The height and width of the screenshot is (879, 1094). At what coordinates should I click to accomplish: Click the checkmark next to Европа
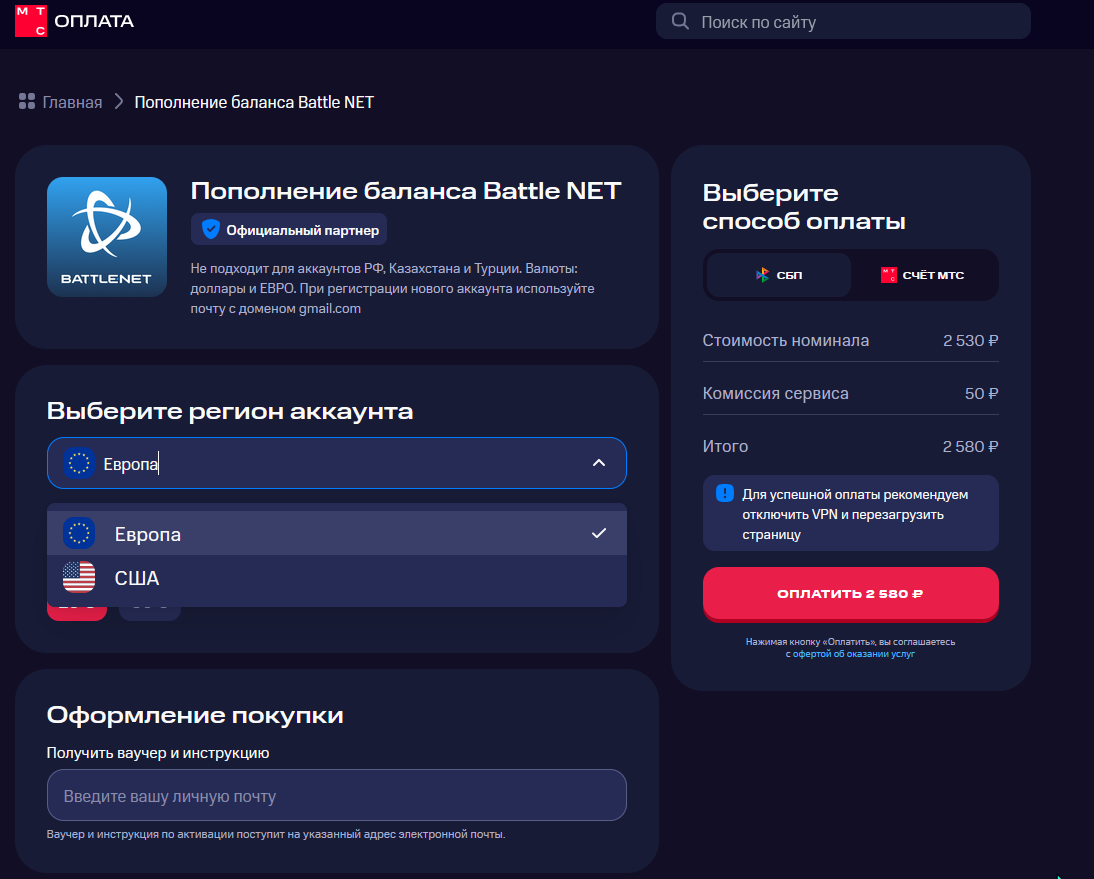599,533
